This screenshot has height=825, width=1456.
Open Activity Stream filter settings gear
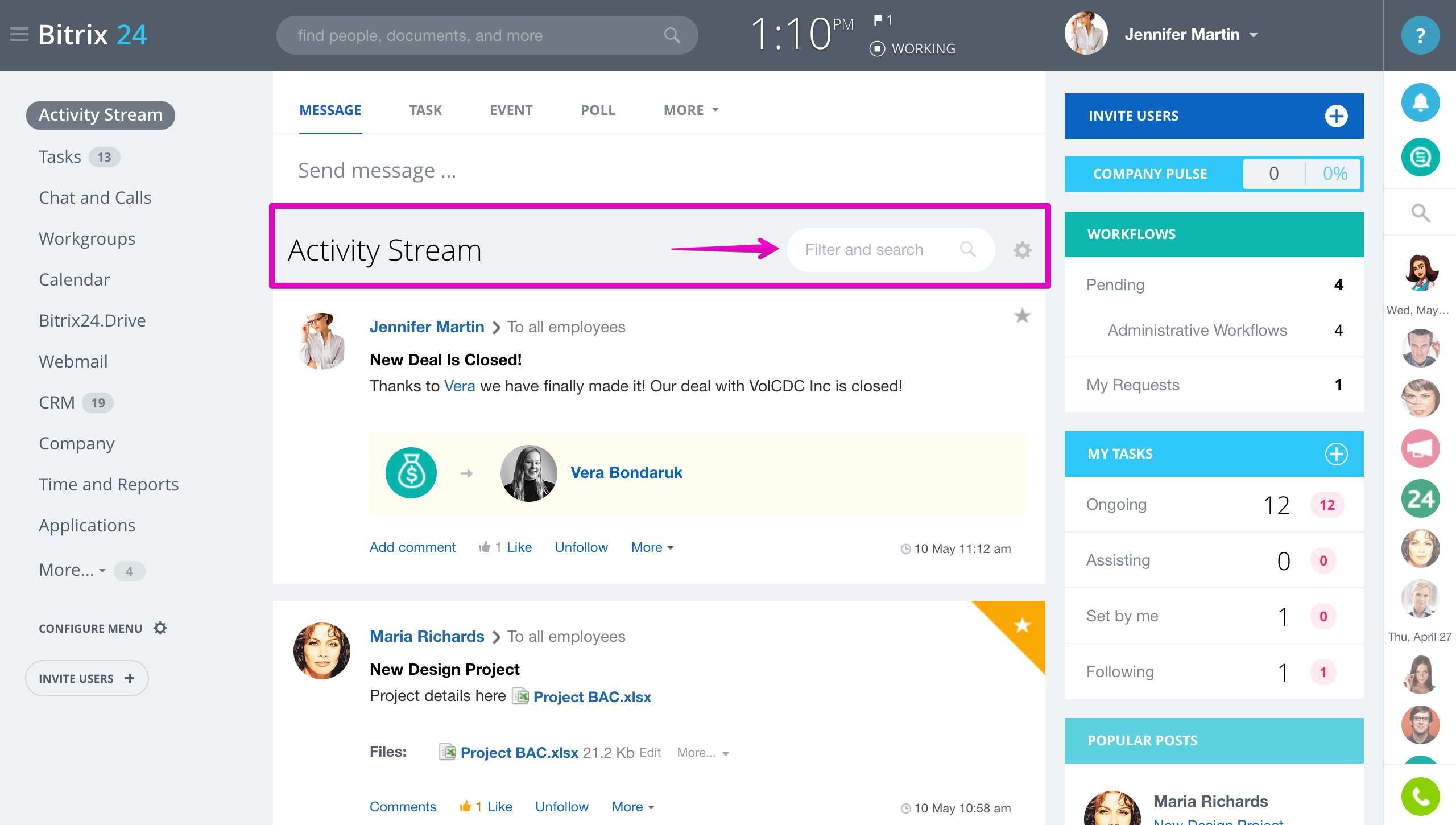point(1022,250)
